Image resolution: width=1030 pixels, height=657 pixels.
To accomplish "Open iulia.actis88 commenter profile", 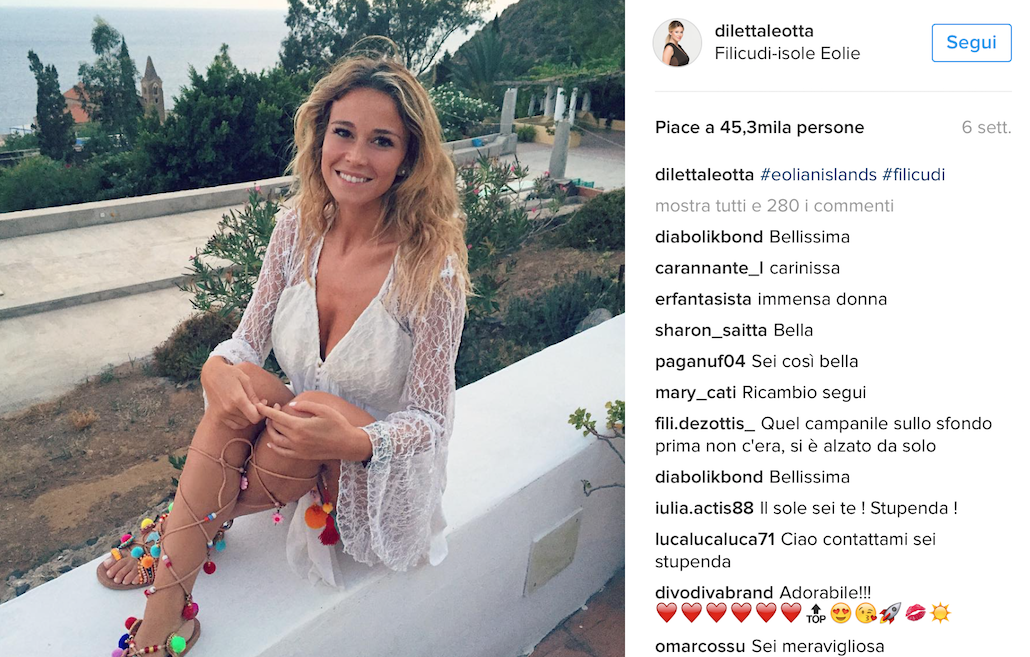I will coord(704,508).
